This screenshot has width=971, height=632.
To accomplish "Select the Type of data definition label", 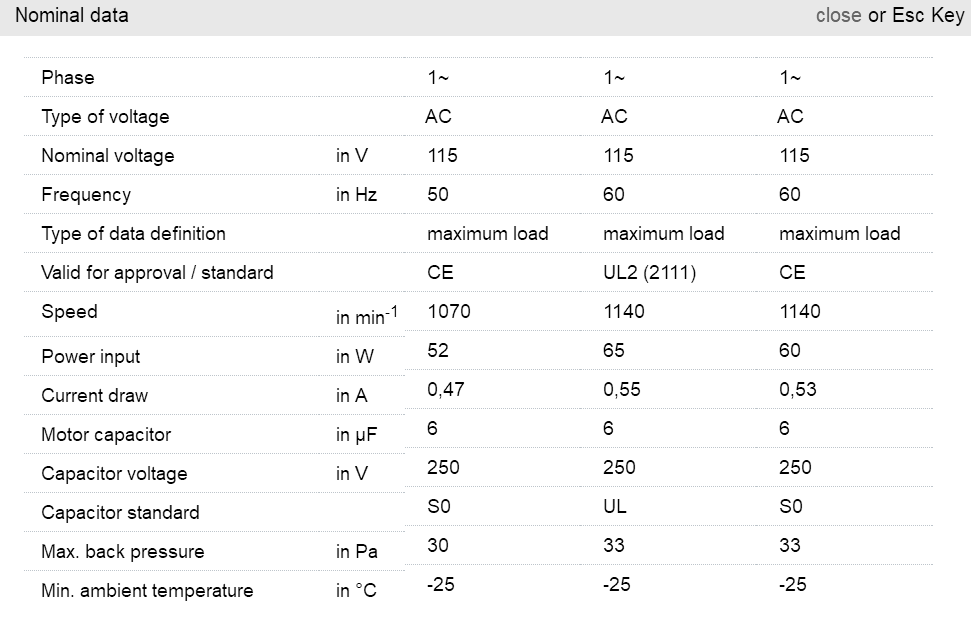I will [133, 234].
